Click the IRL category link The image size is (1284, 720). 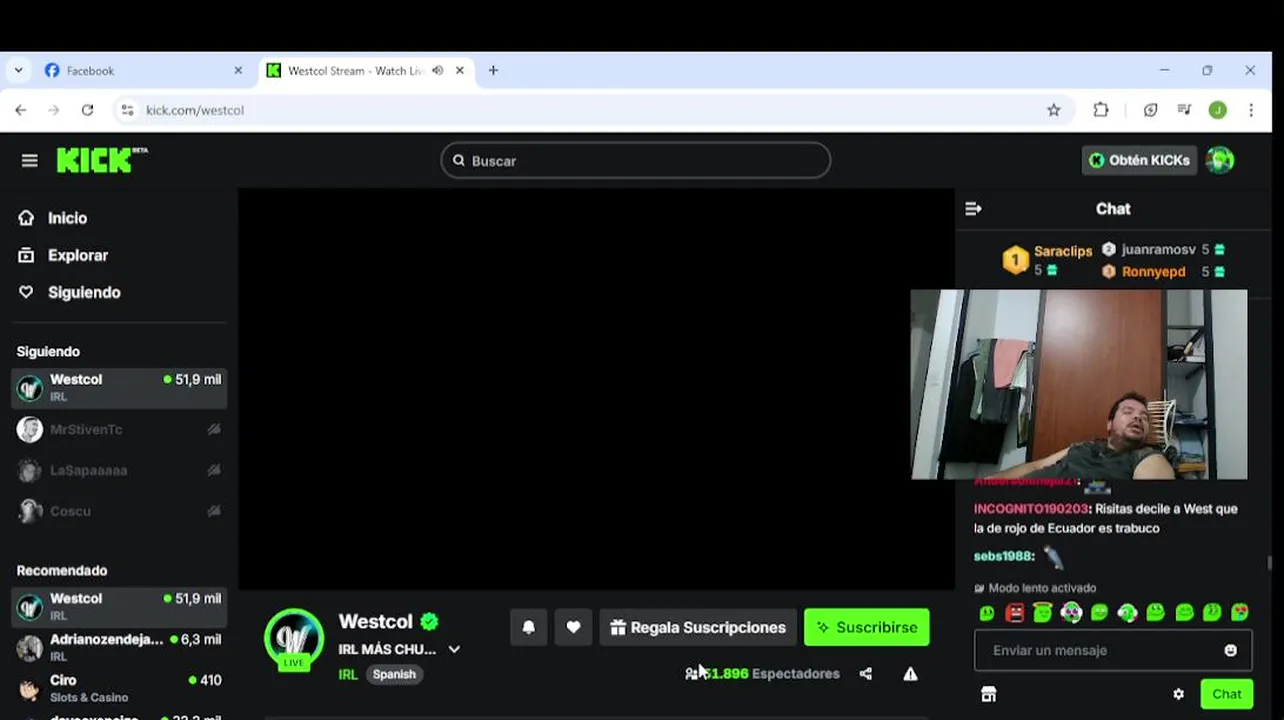point(348,674)
